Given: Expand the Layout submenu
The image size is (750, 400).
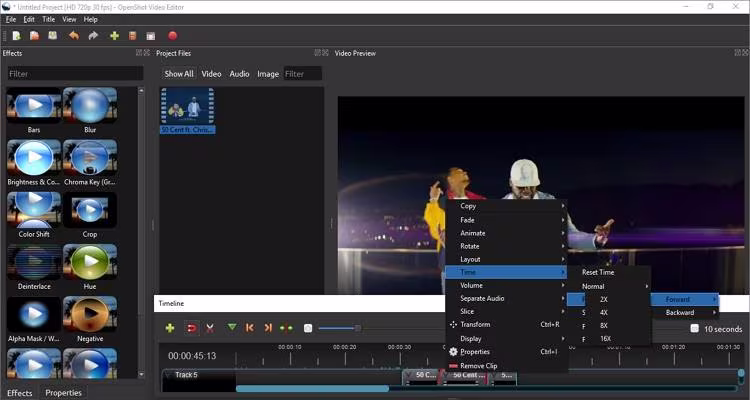Looking at the screenshot, I should 506,259.
